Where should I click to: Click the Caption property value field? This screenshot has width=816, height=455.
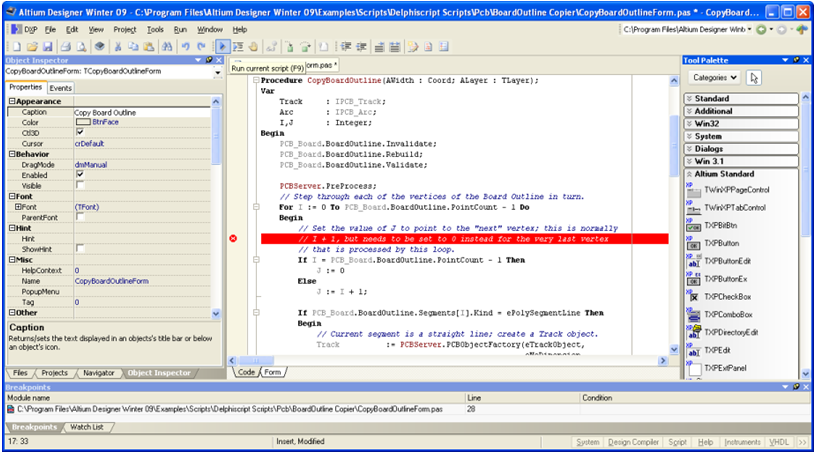click(x=142, y=112)
